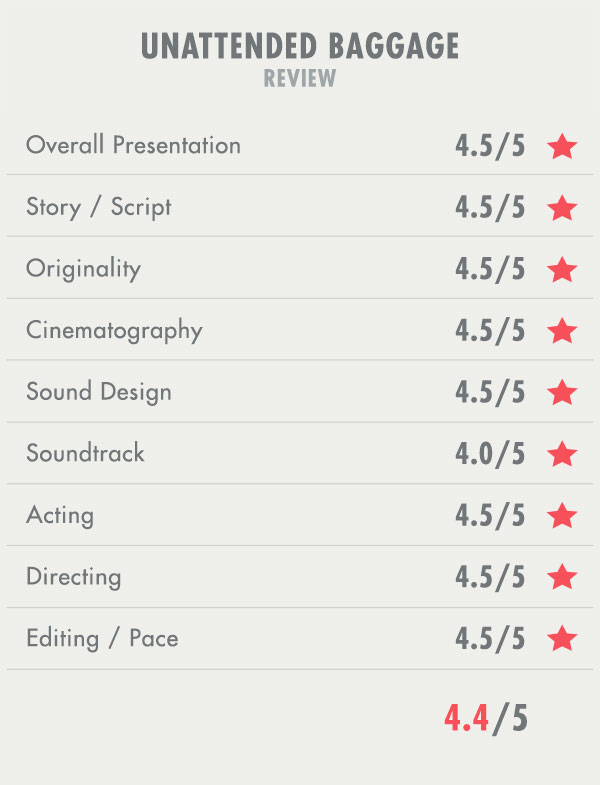This screenshot has height=785, width=600.
Task: Click the star next to Story / Script
Action: tap(562, 208)
